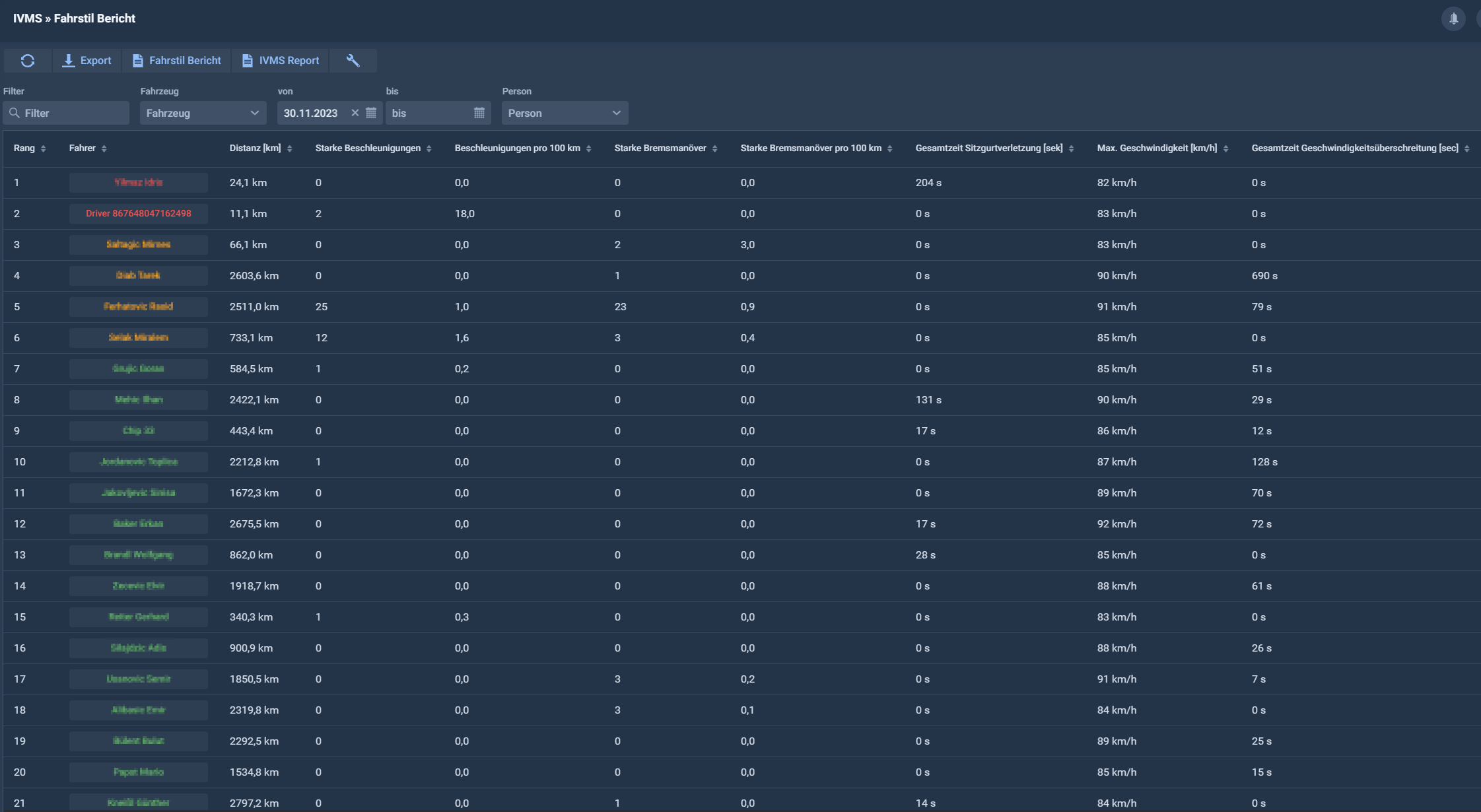This screenshot has height=812, width=1481.
Task: Click the '690 s' speeding time value
Action: (1264, 275)
